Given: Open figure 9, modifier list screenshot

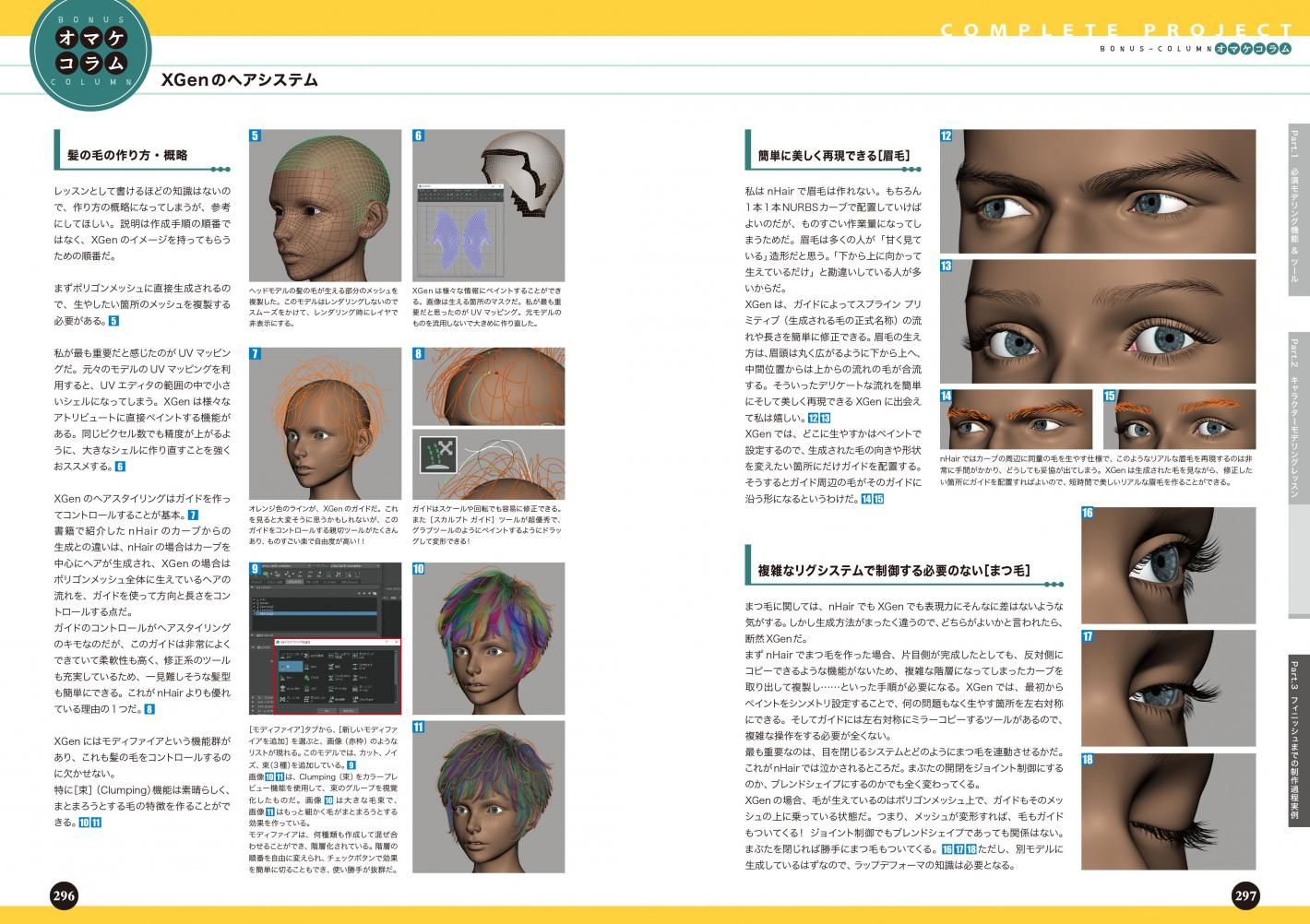Looking at the screenshot, I should (x=325, y=639).
